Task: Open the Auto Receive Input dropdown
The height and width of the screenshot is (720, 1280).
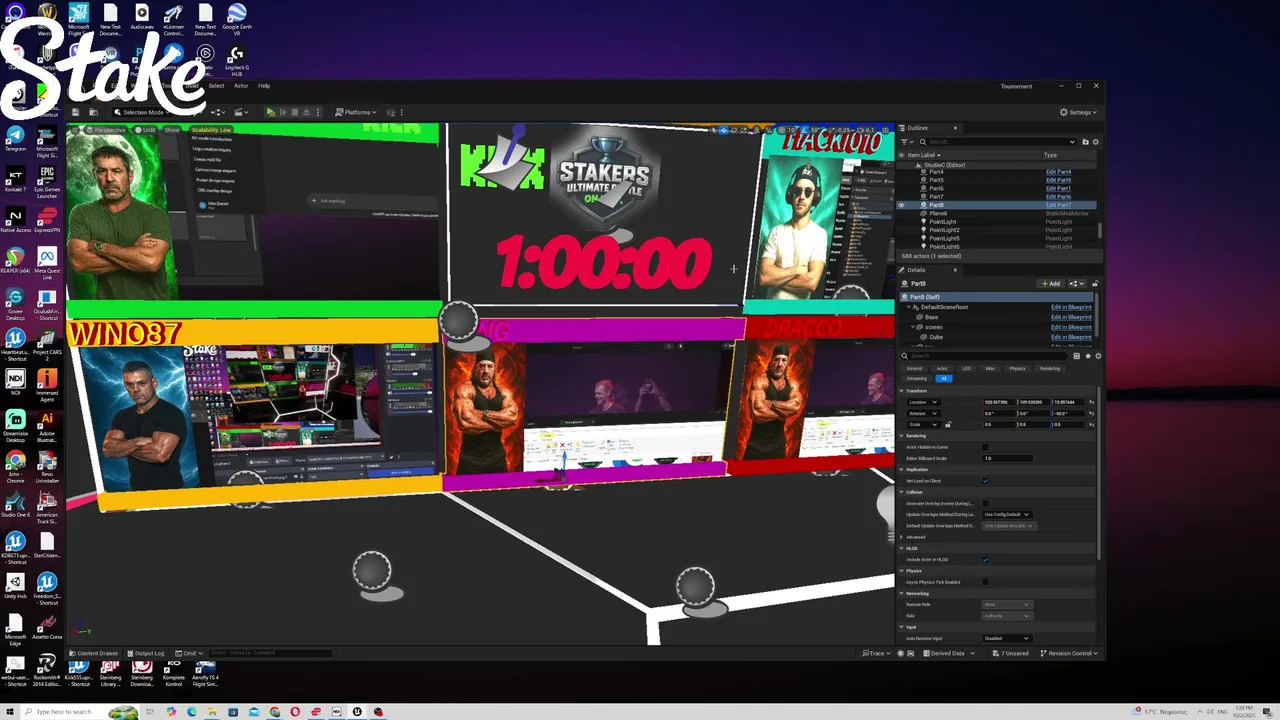Action: [1007, 638]
